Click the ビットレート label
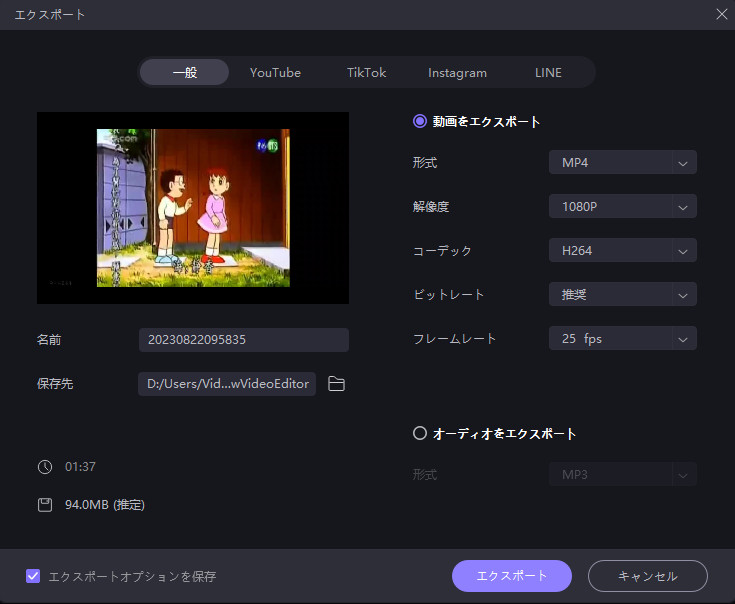 click(448, 294)
